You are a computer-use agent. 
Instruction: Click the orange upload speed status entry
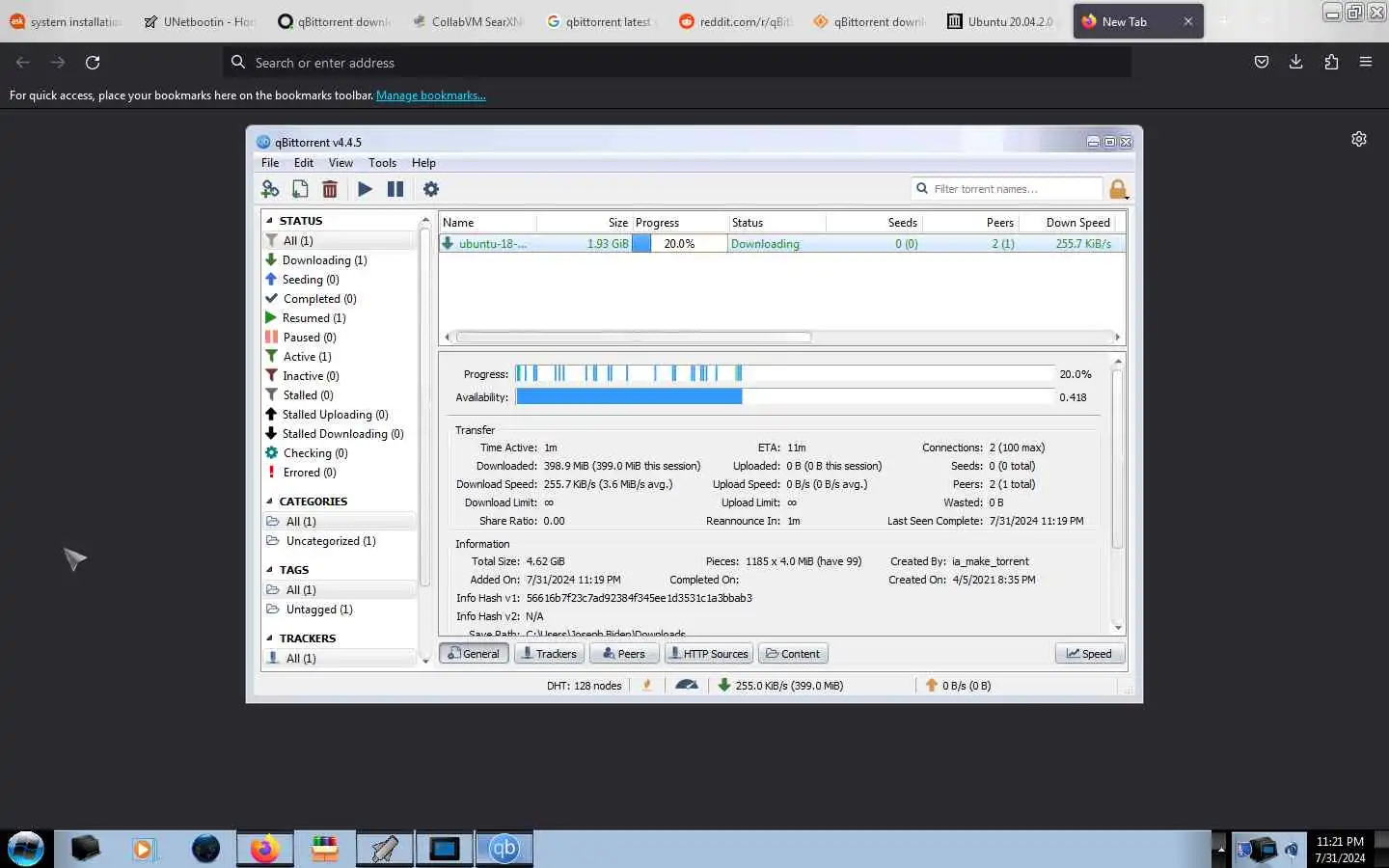(958, 685)
